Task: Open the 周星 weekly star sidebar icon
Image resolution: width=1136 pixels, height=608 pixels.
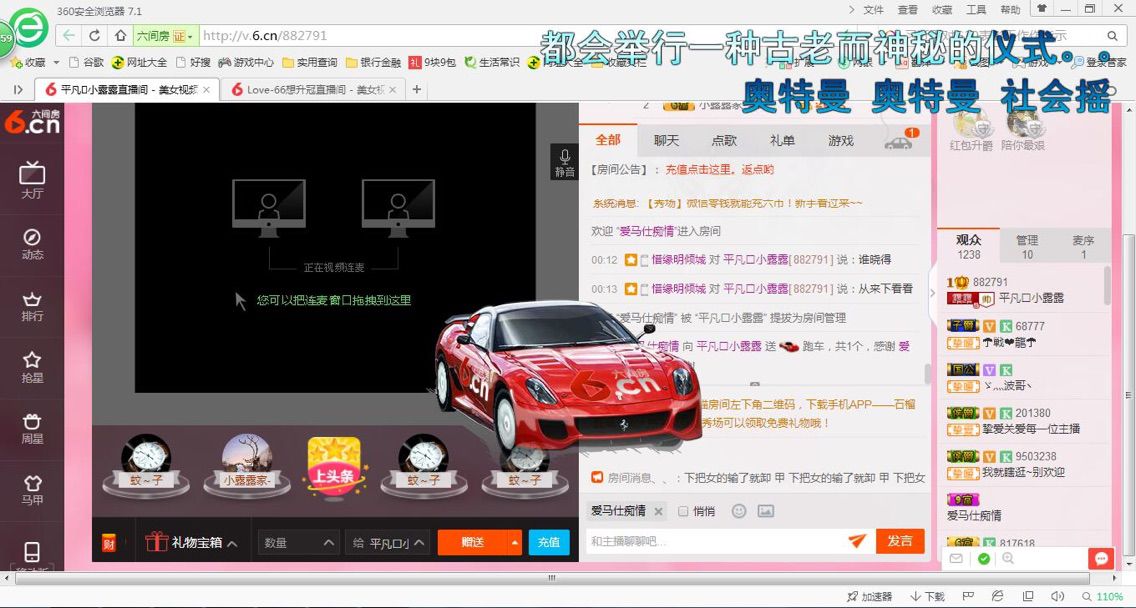Action: click(32, 429)
